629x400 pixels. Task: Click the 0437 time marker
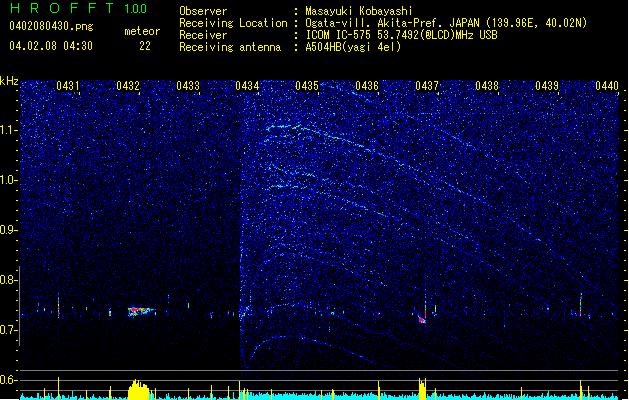pos(427,86)
